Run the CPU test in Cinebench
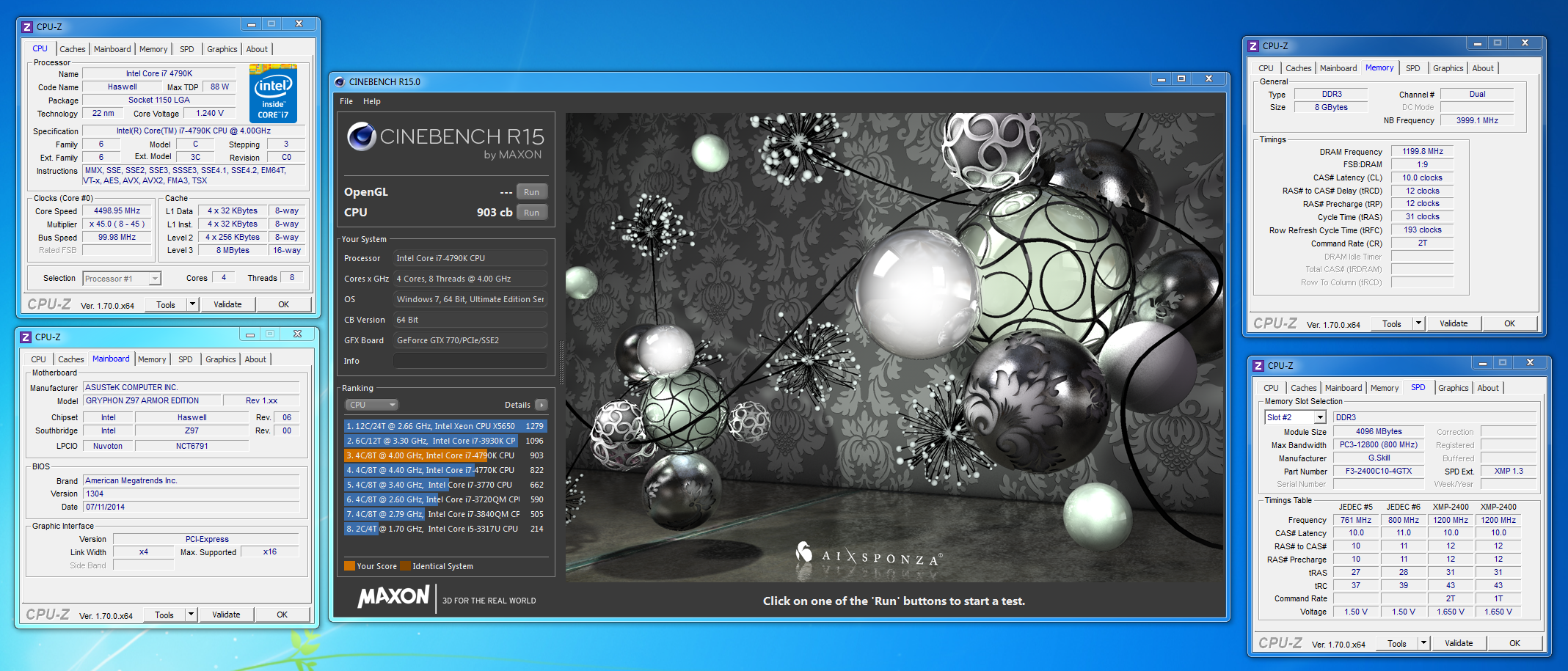The image size is (1568, 671). (x=532, y=213)
